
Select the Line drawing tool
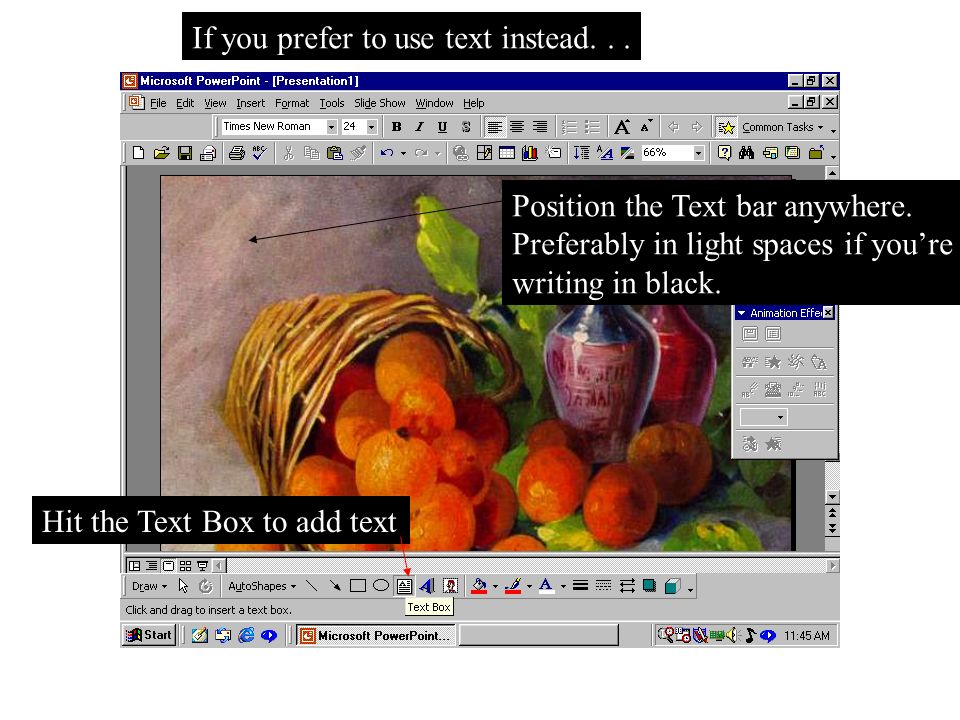[312, 586]
